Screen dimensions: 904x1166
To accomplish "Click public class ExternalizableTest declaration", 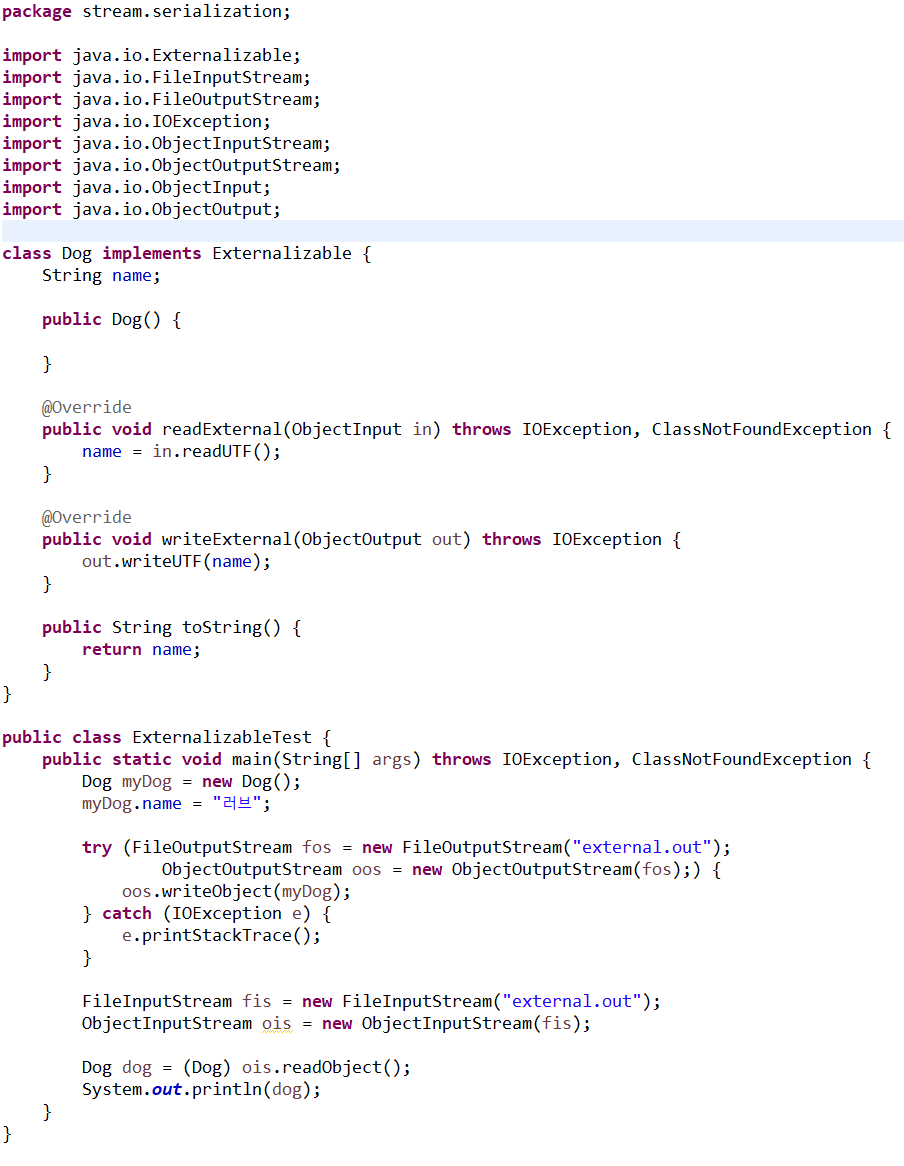I will [167, 738].
